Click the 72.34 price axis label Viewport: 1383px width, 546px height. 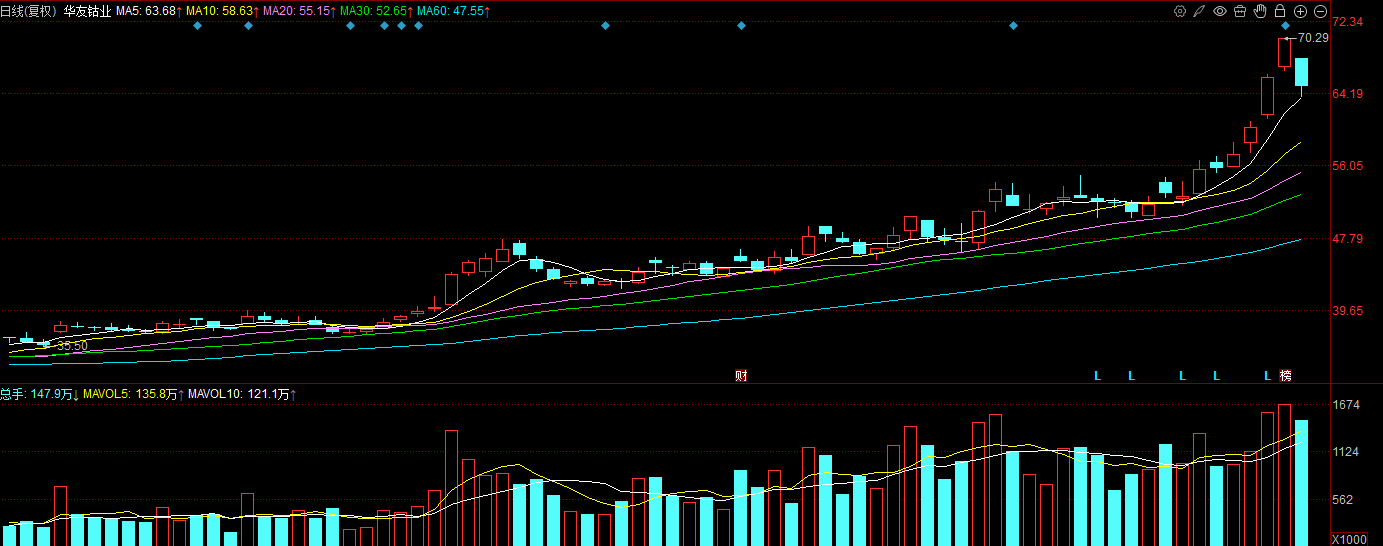pyautogui.click(x=1350, y=21)
